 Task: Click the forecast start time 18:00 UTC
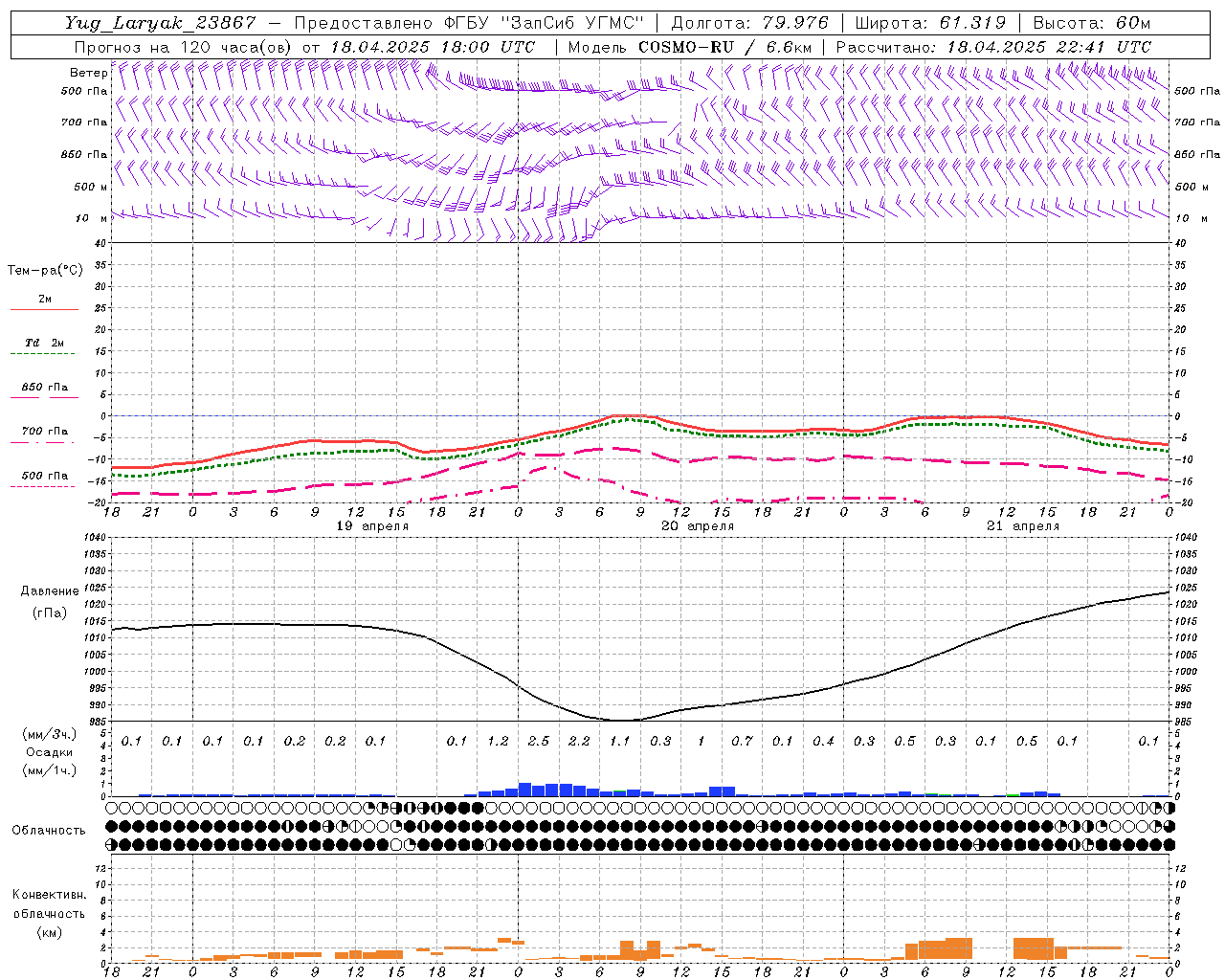488,46
